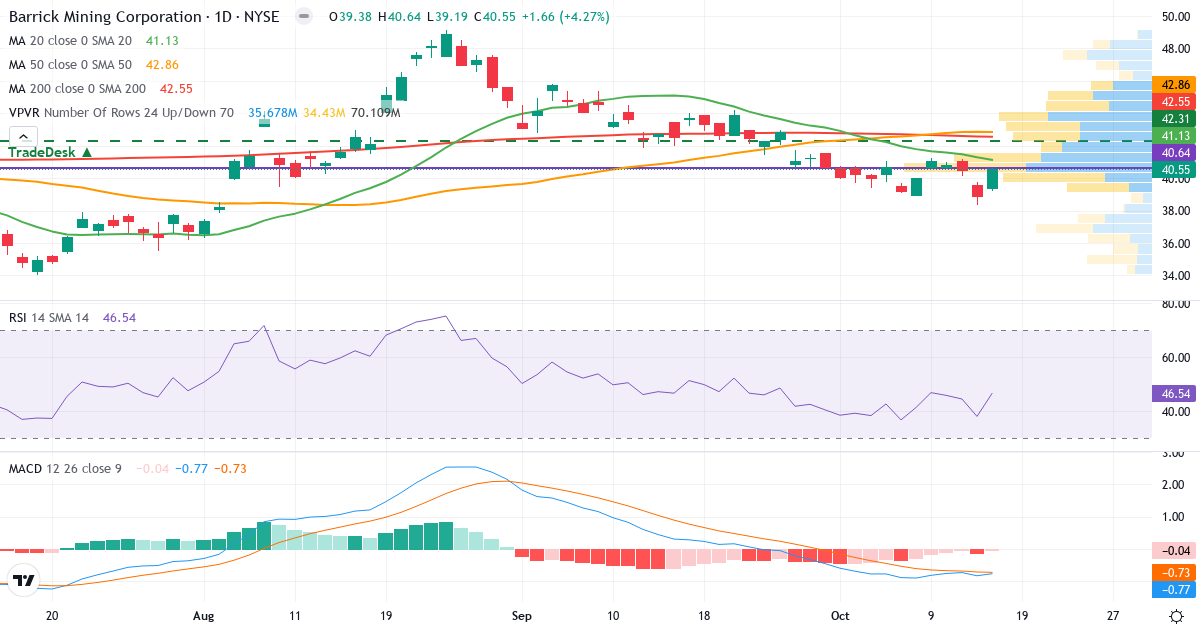This screenshot has width=1200, height=630.
Task: Click the TradingView logo
Action: pyautogui.click(x=23, y=579)
